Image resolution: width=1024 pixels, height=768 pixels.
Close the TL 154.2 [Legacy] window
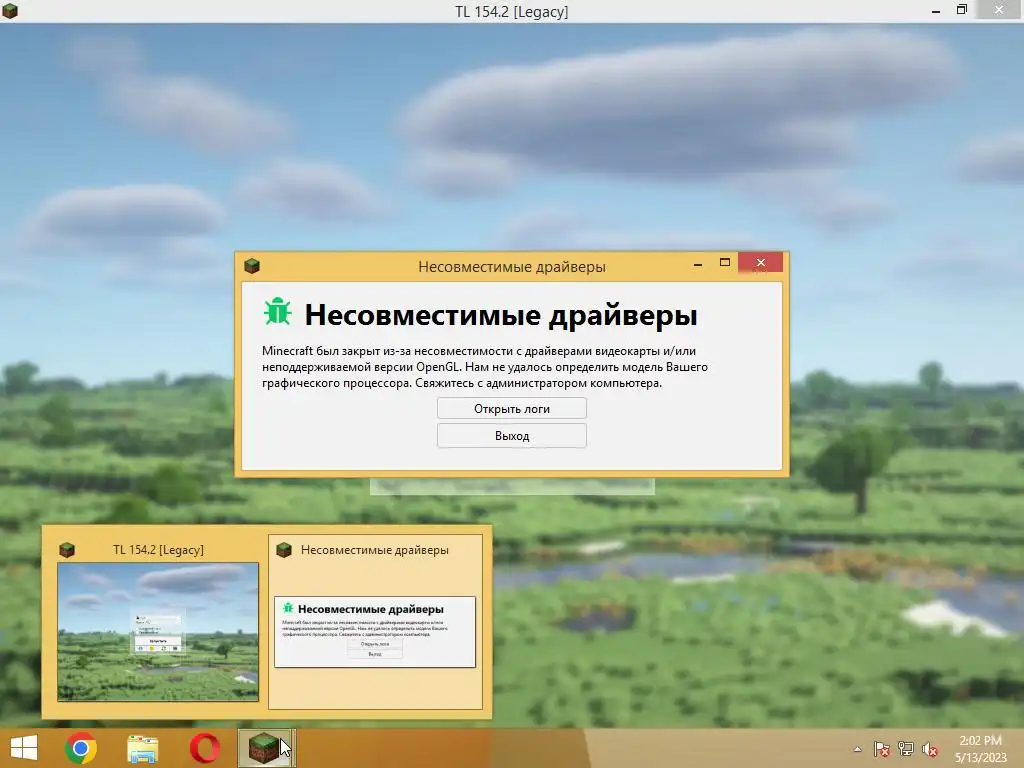tap(999, 10)
